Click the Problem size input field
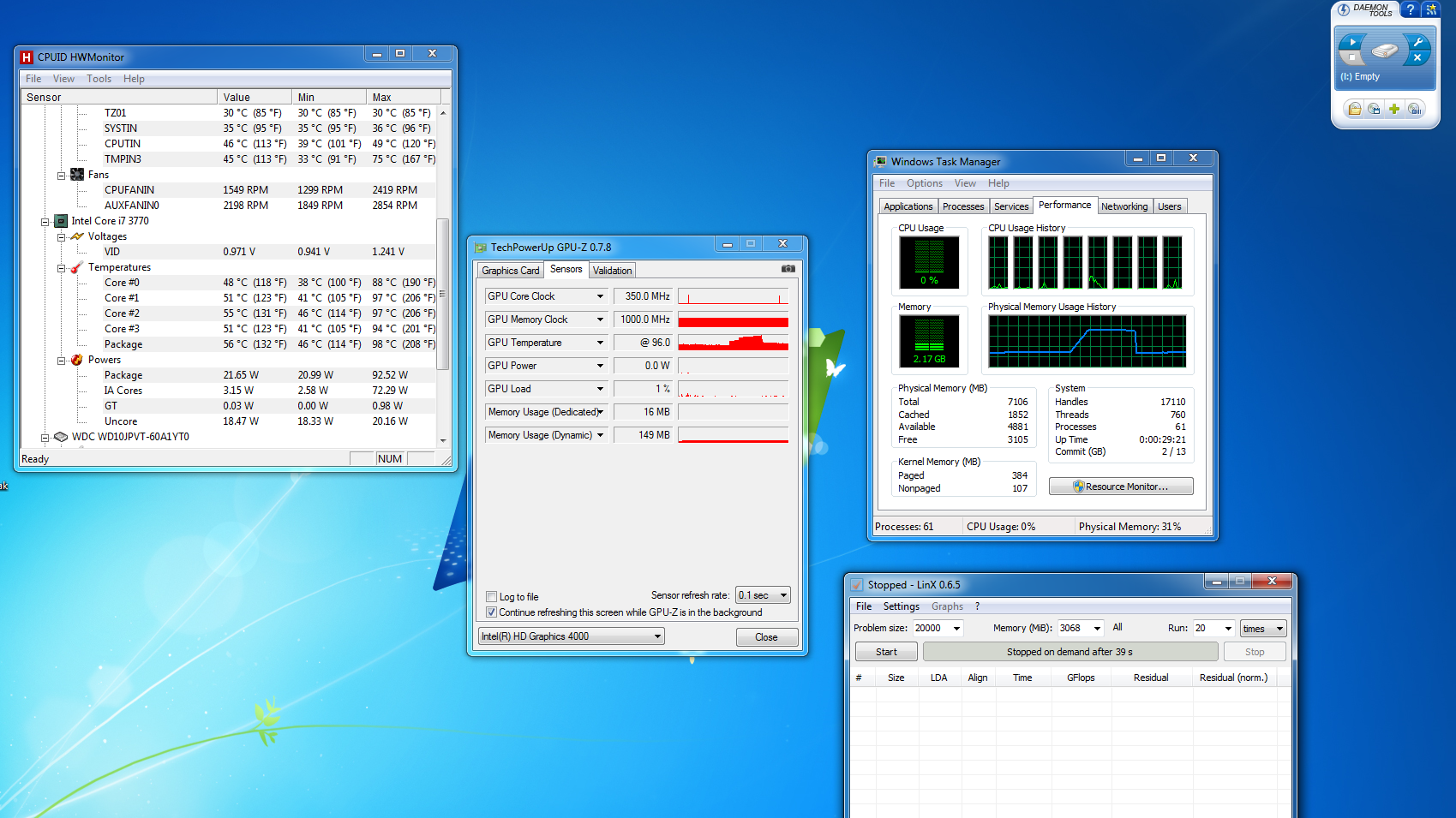1456x818 pixels. click(x=929, y=628)
